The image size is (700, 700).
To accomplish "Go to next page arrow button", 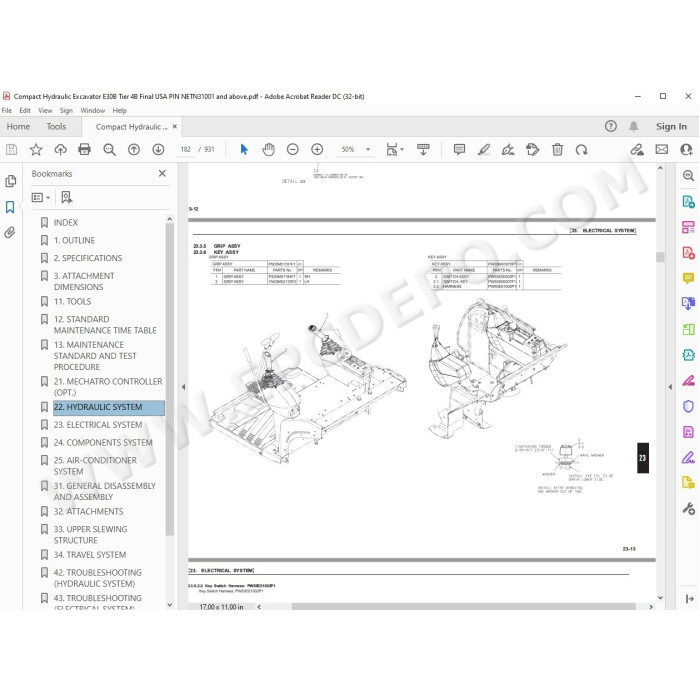I will 158,150.
